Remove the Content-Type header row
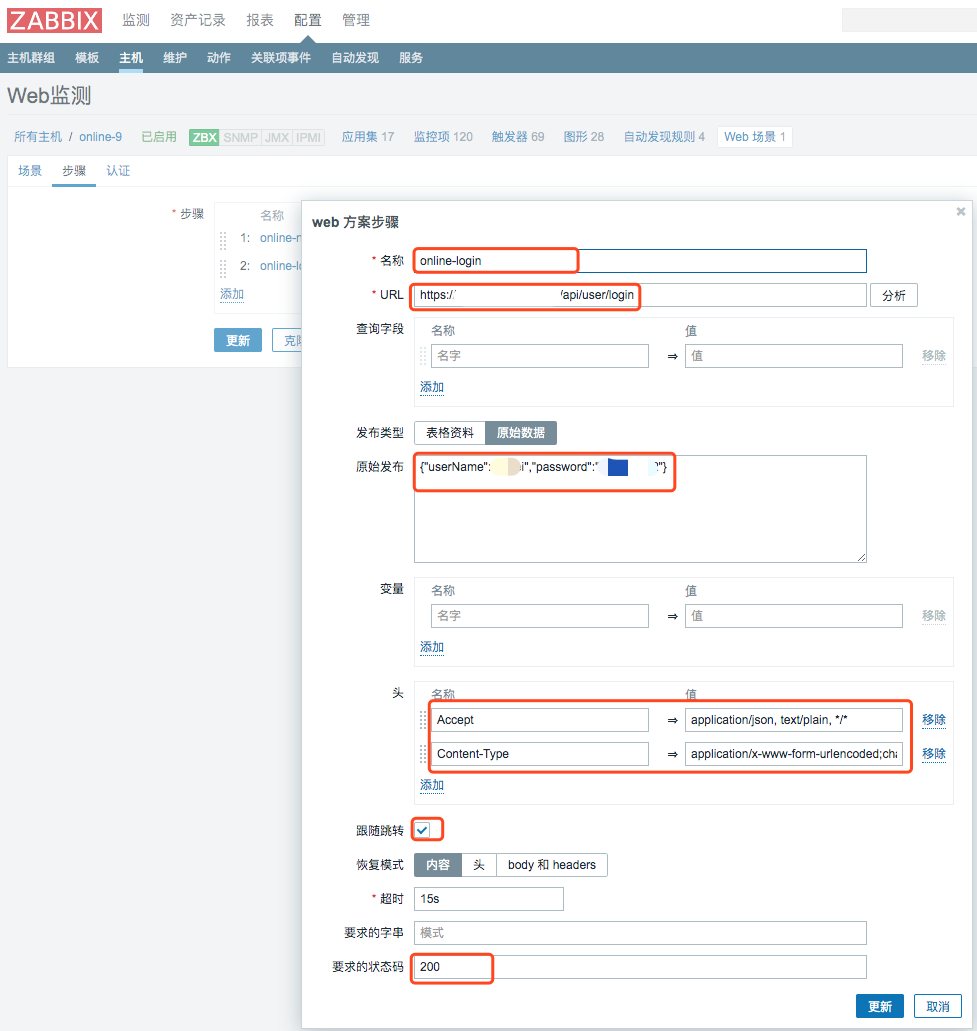 [934, 754]
